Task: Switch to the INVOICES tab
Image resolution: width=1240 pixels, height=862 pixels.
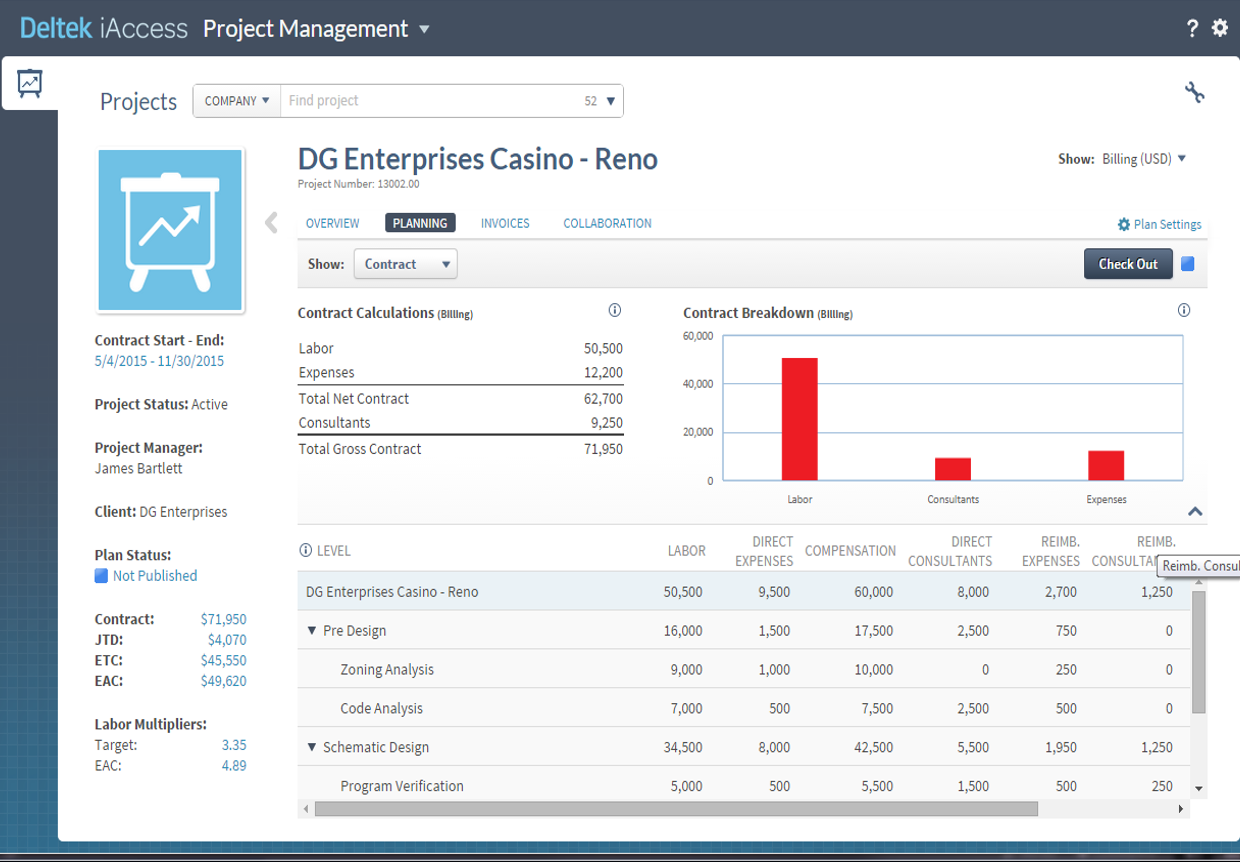Action: pos(505,223)
